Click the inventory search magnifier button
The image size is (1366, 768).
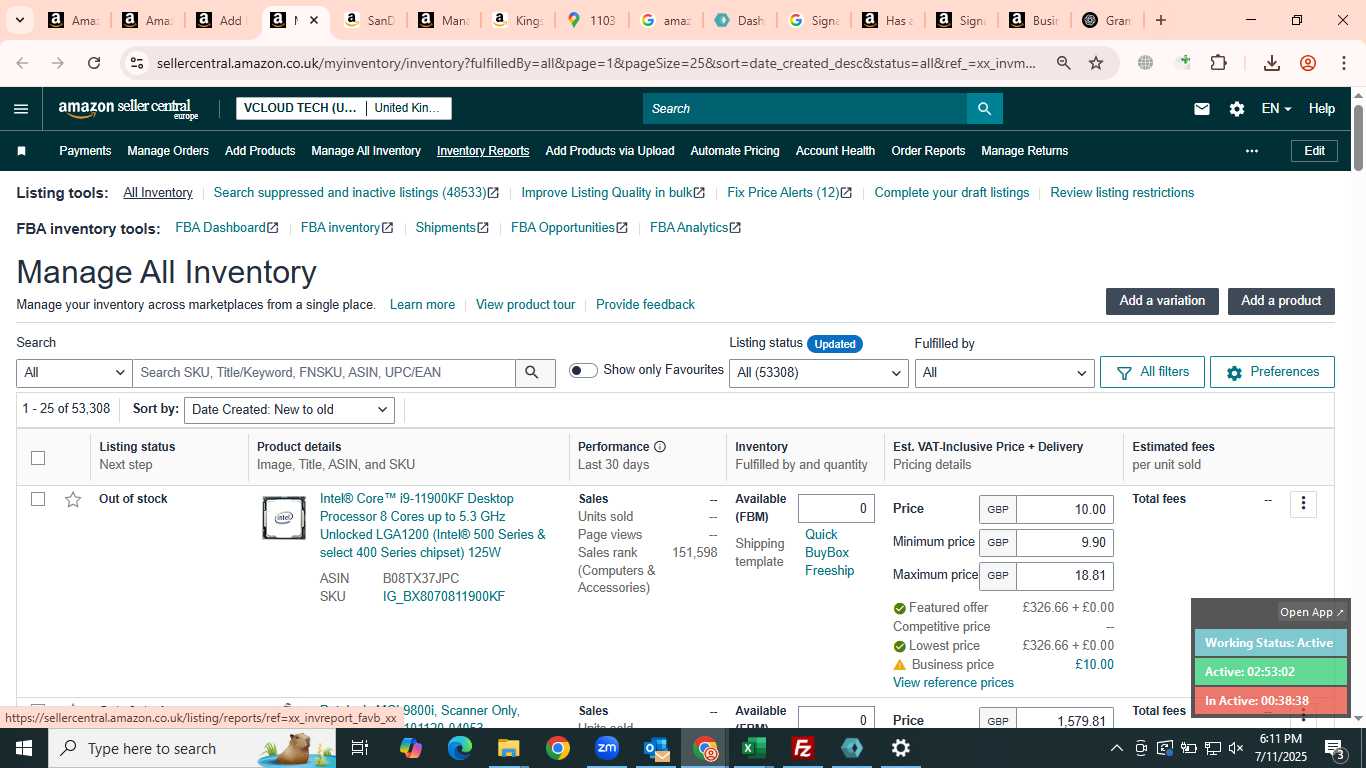(x=535, y=373)
